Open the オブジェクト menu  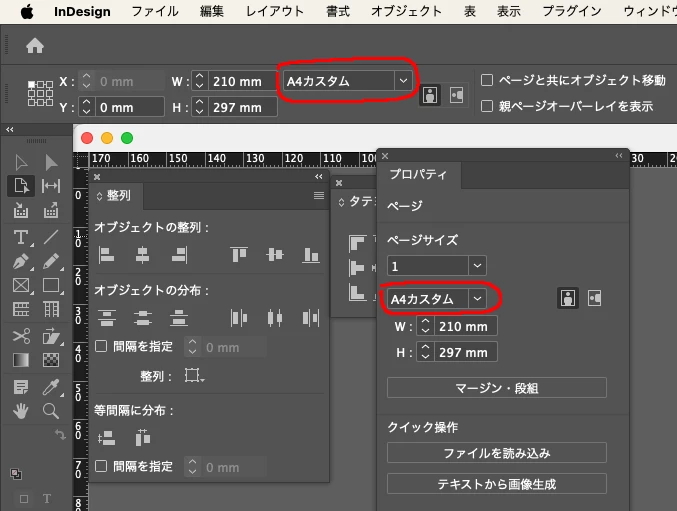point(406,11)
